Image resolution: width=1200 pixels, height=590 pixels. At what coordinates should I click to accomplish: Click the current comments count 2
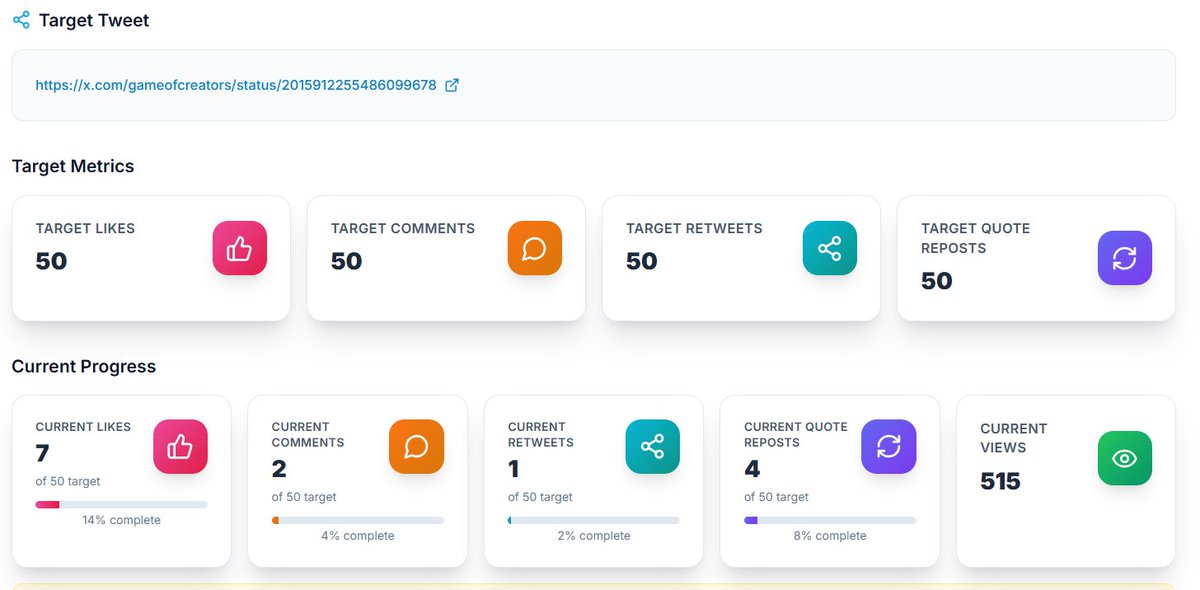279,469
